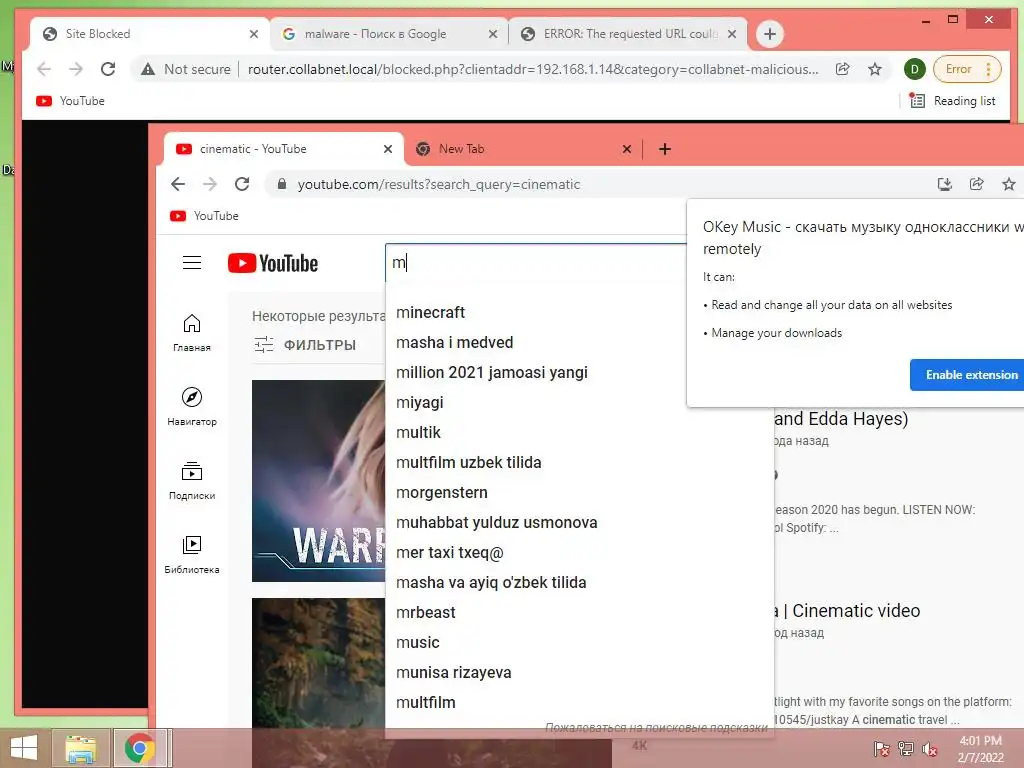Select mer taxi txeq@ suggestion
This screenshot has width=1024, height=768.
[x=579, y=552]
